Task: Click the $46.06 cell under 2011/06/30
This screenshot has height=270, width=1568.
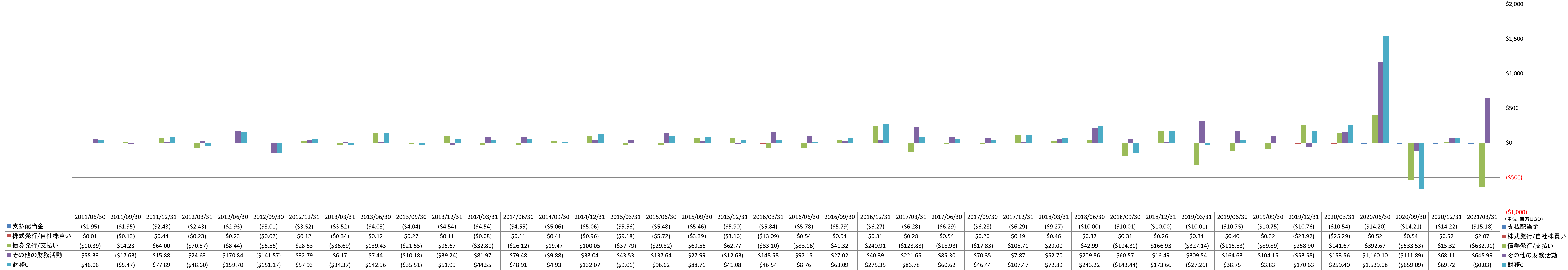Action: coord(90,265)
